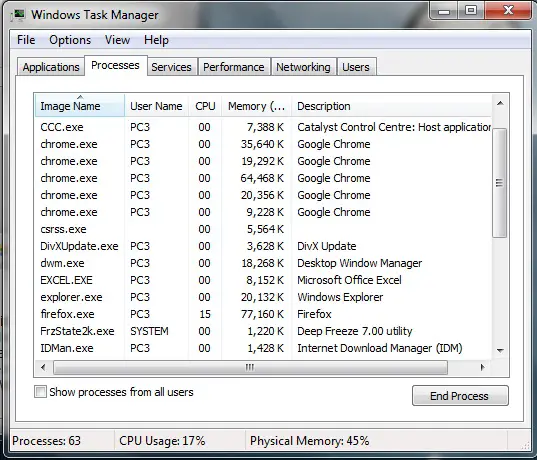
Task: Click the vertical scrollbar up arrow
Action: tap(500, 103)
